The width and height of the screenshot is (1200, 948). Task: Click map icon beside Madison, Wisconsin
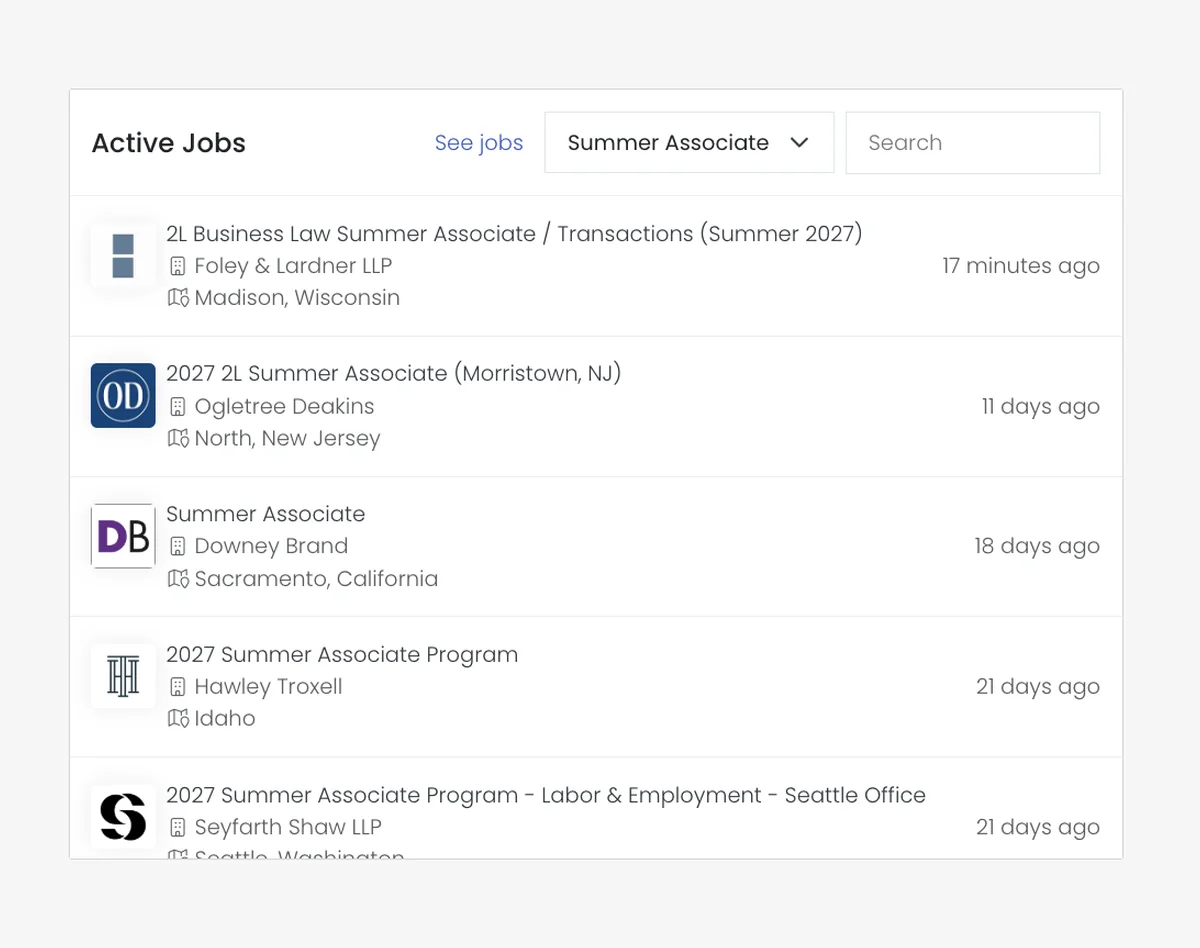pos(178,297)
